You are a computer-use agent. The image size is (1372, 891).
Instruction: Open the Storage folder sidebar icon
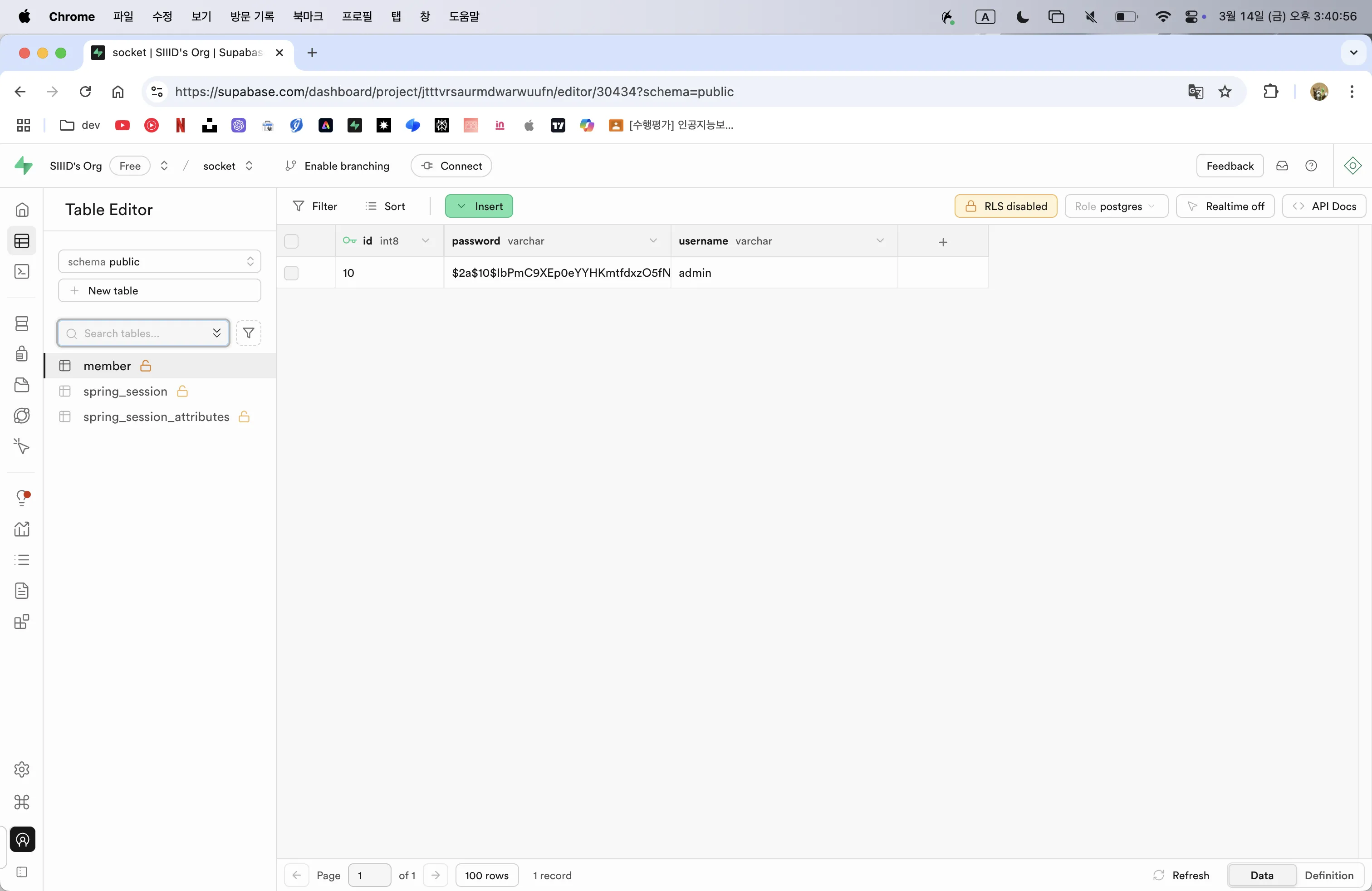tap(22, 384)
